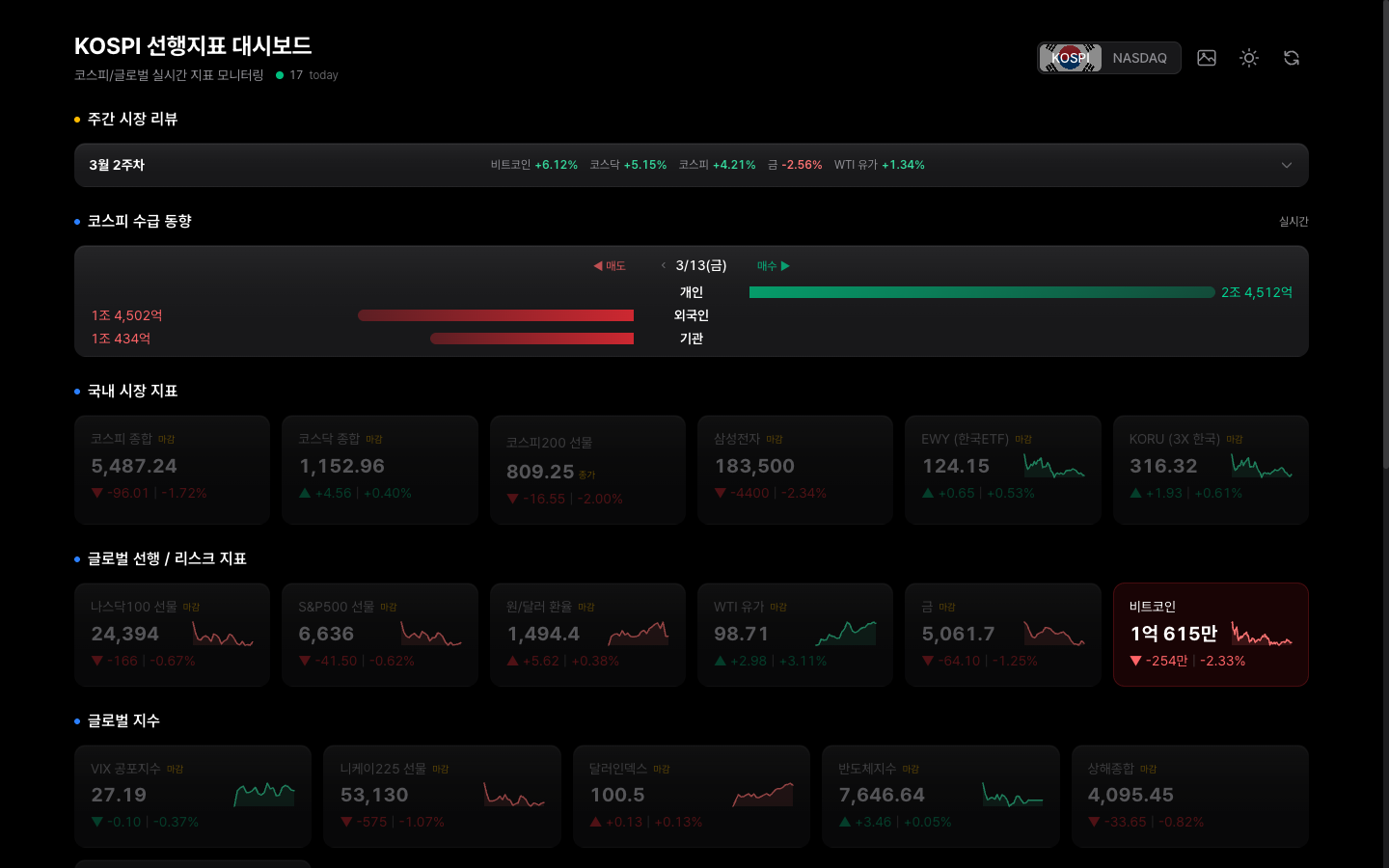Screen dimensions: 1389x868
Task: Click the green 개인 buying bar
Action: pyautogui.click(x=981, y=291)
